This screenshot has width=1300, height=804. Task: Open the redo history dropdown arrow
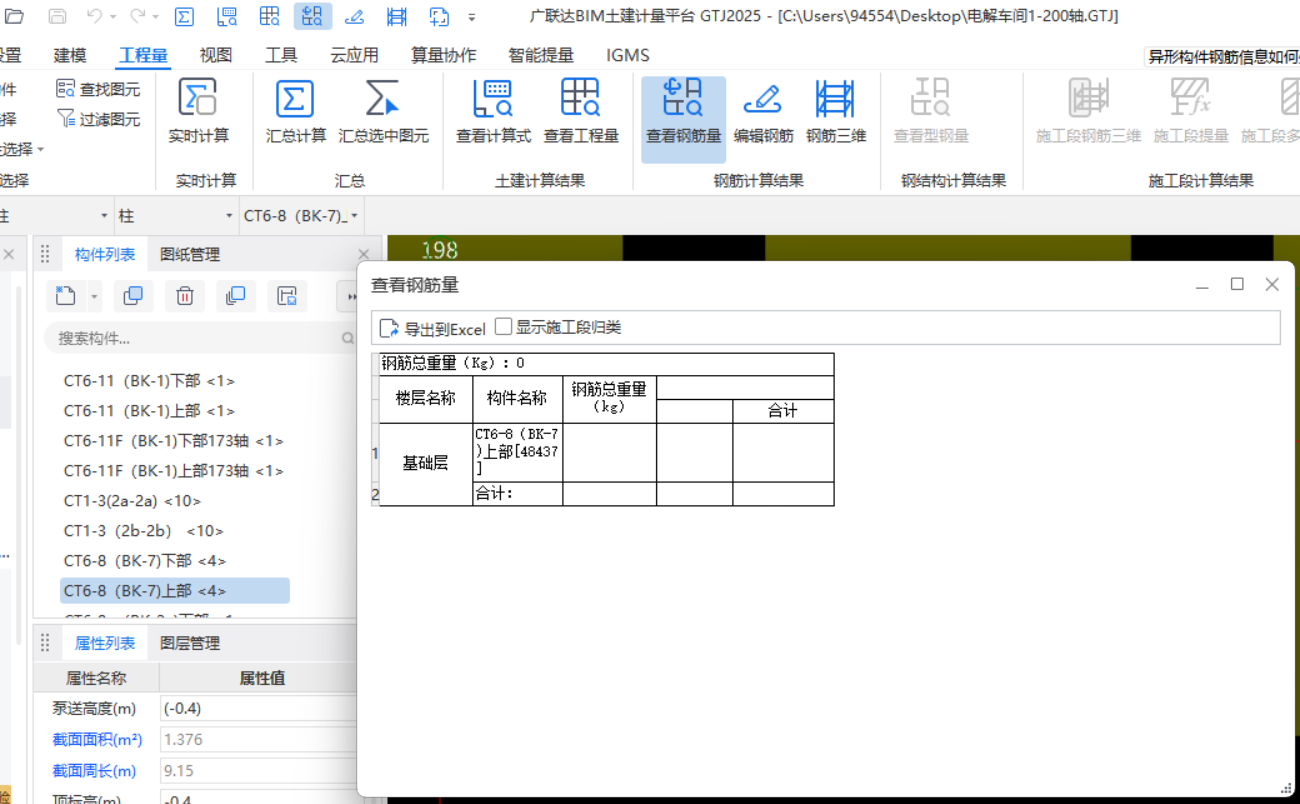[x=157, y=17]
